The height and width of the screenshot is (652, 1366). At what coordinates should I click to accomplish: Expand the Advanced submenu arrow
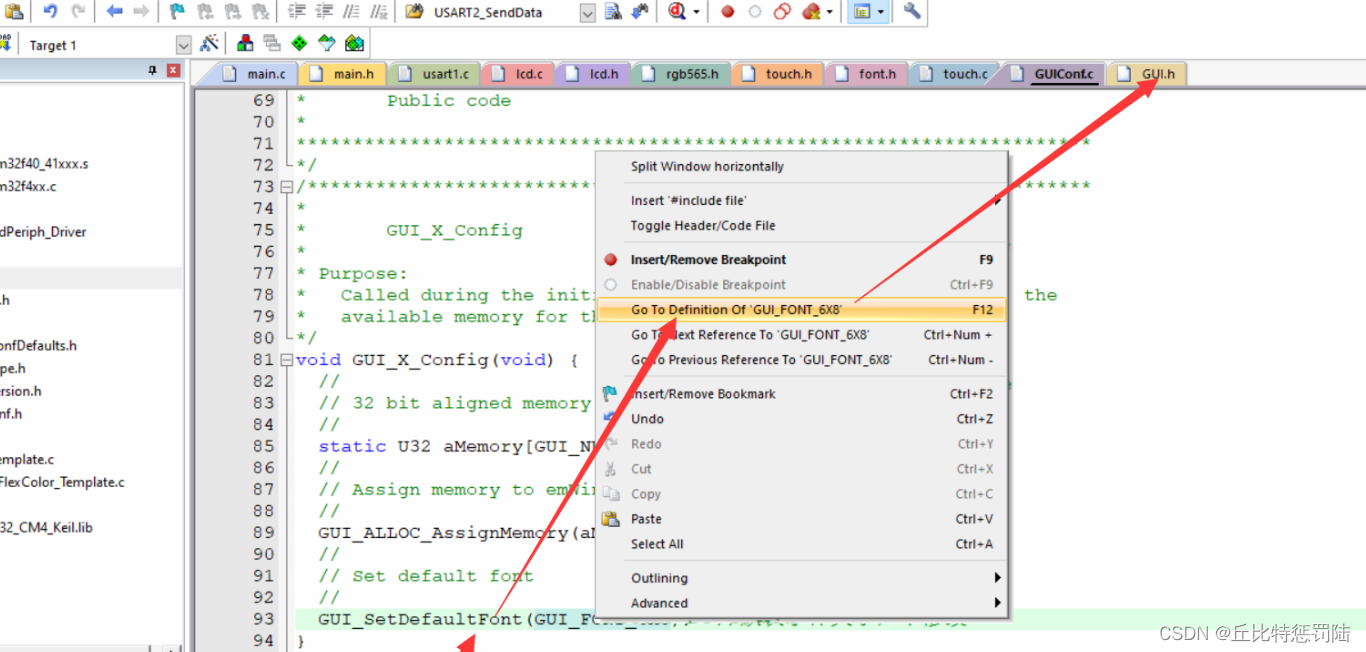click(997, 603)
